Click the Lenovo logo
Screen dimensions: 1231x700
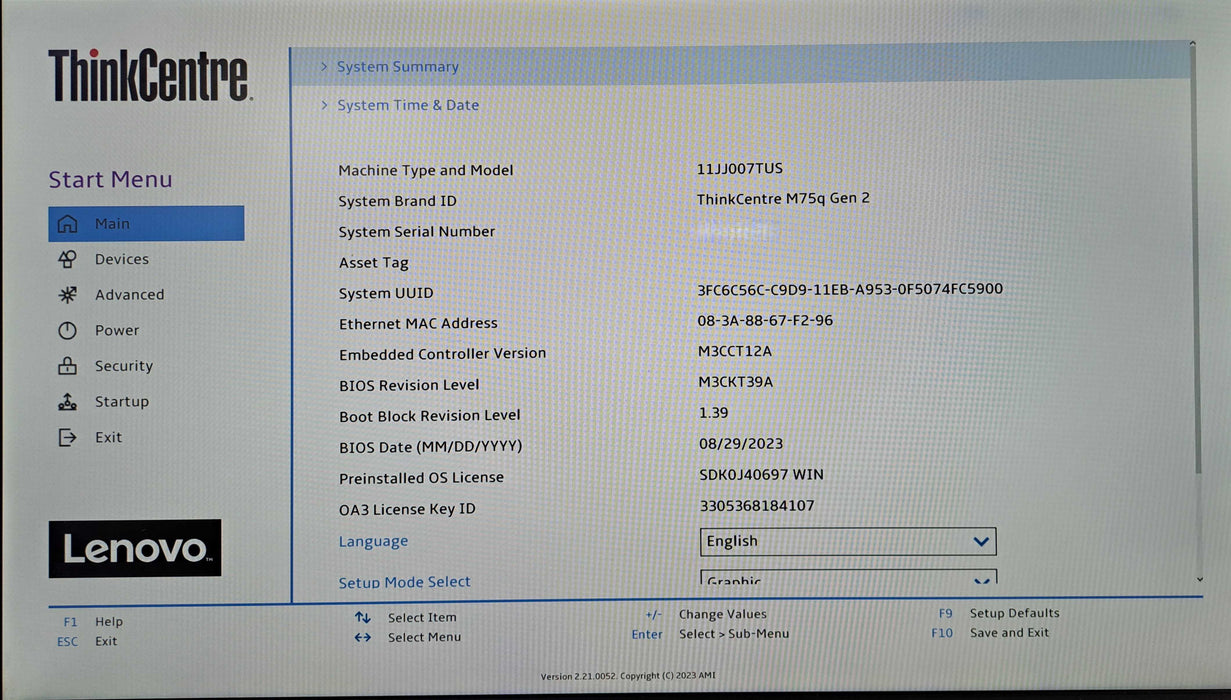click(x=135, y=548)
